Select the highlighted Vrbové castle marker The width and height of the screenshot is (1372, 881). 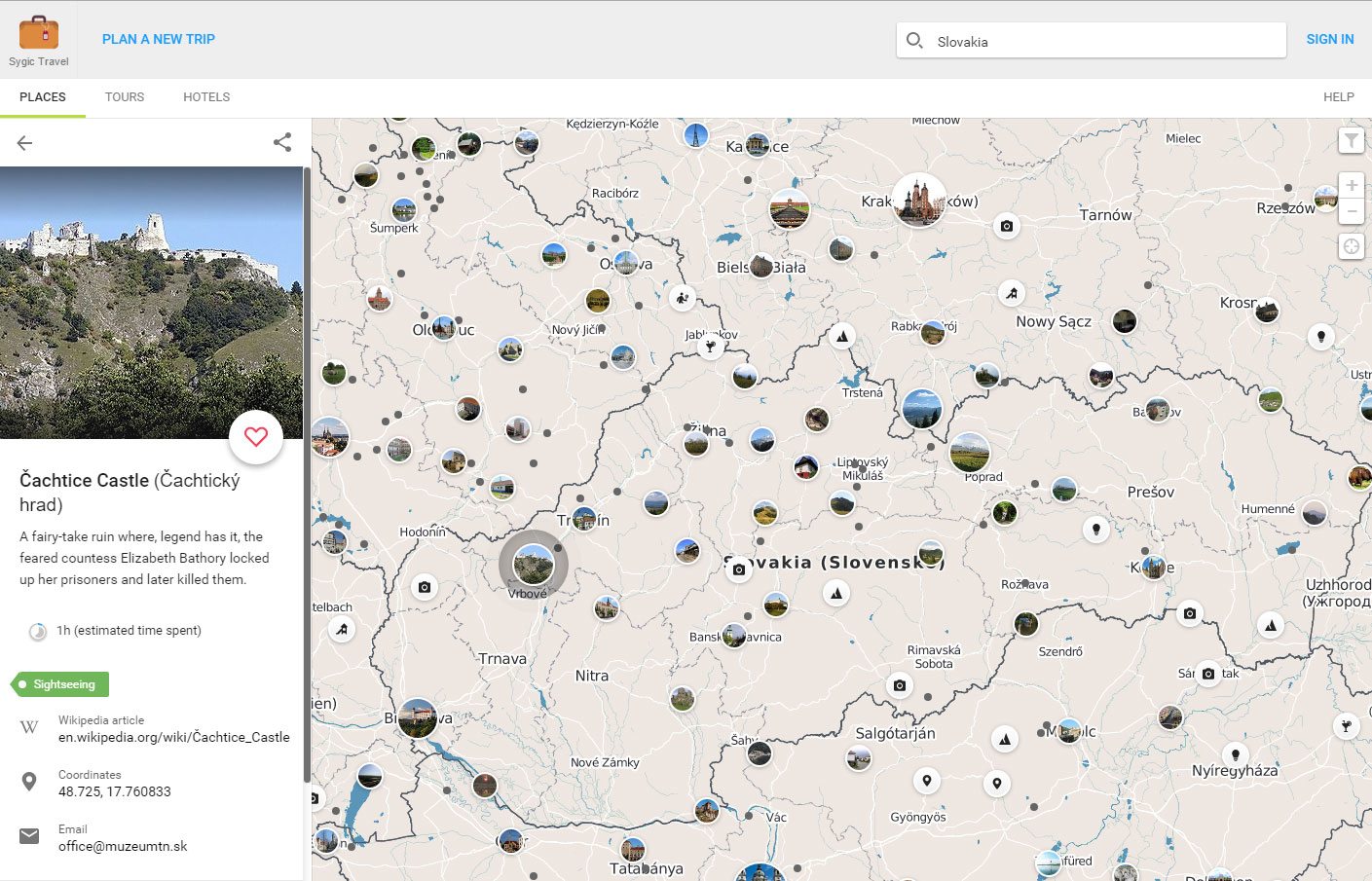[533, 564]
